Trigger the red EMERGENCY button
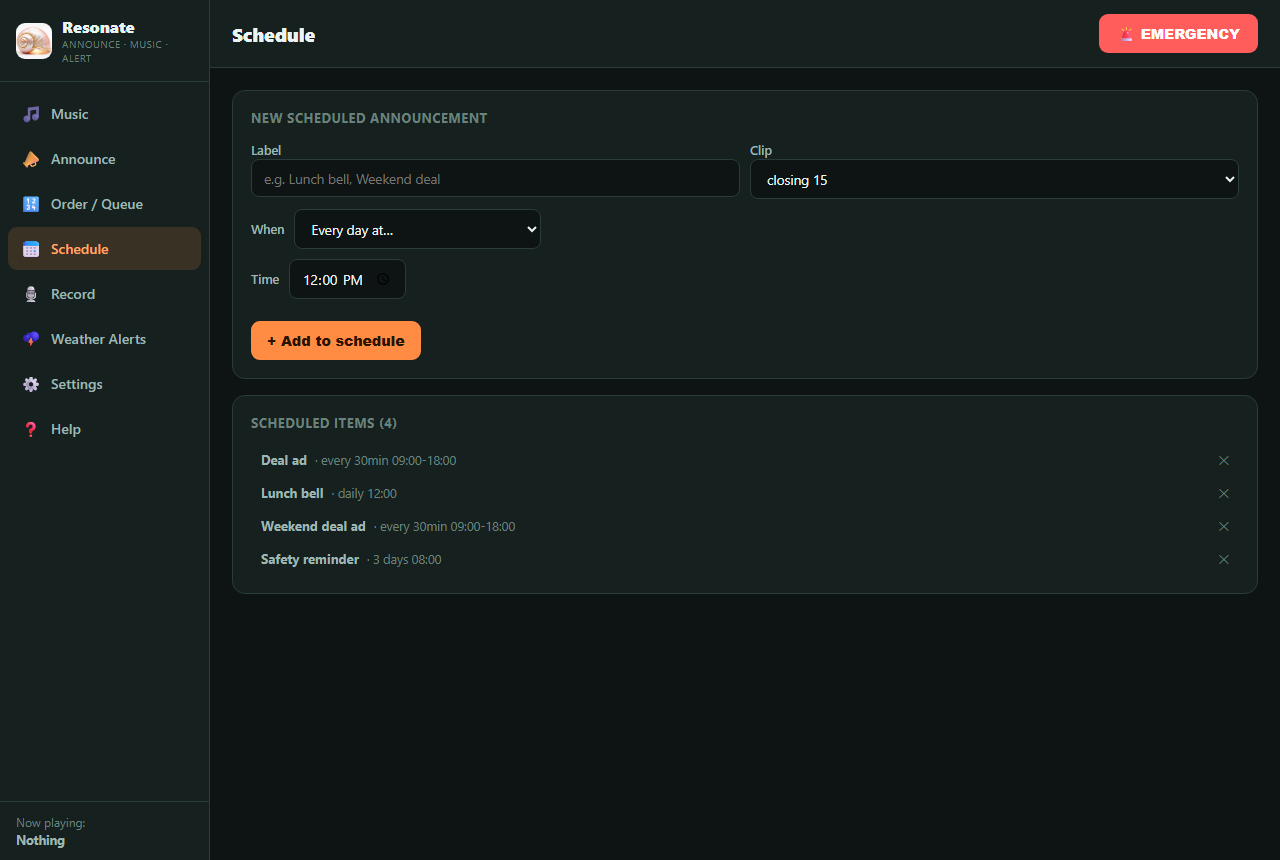 [x=1178, y=34]
